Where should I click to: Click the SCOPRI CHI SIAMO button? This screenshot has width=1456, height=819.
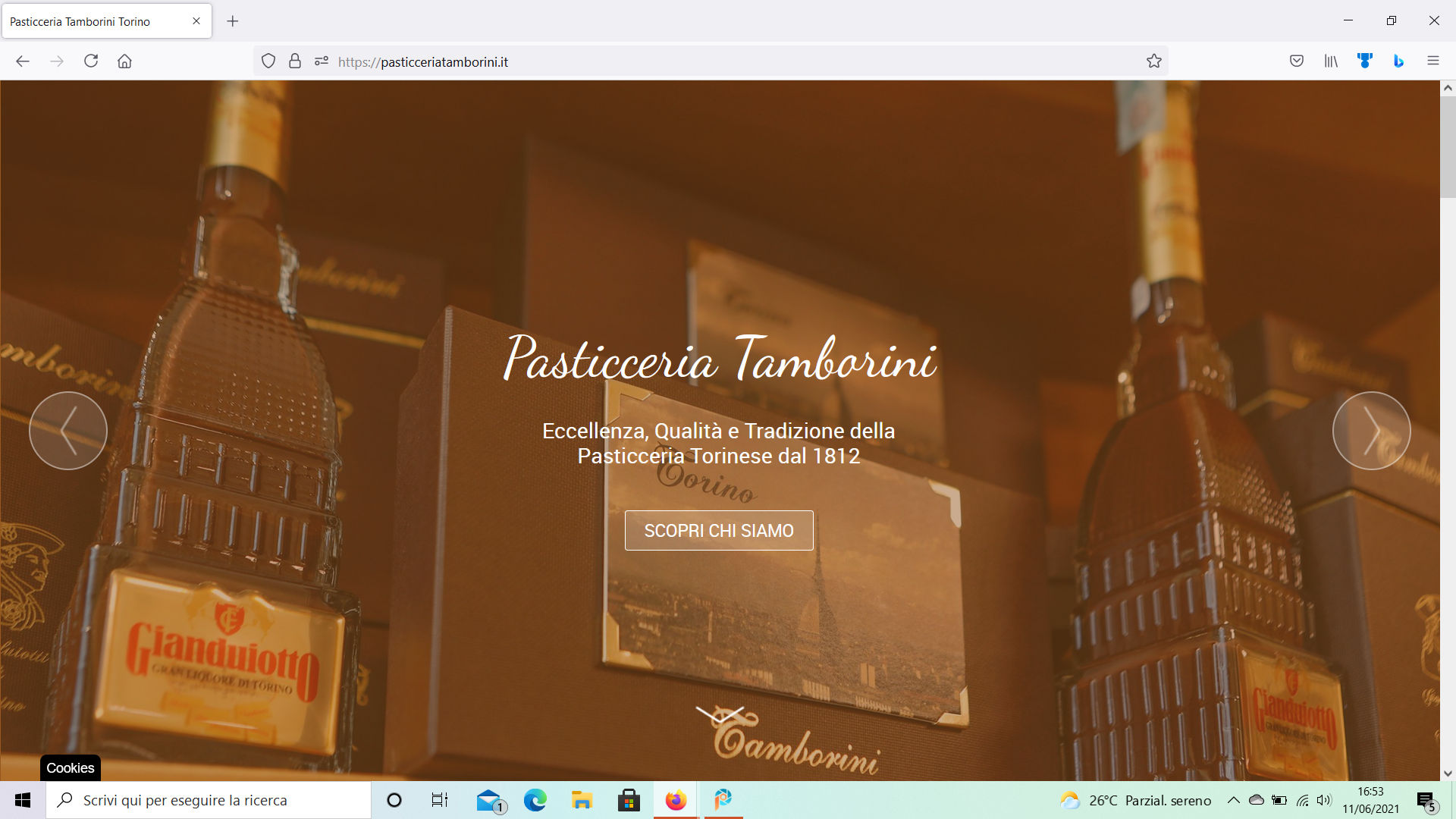tap(718, 530)
